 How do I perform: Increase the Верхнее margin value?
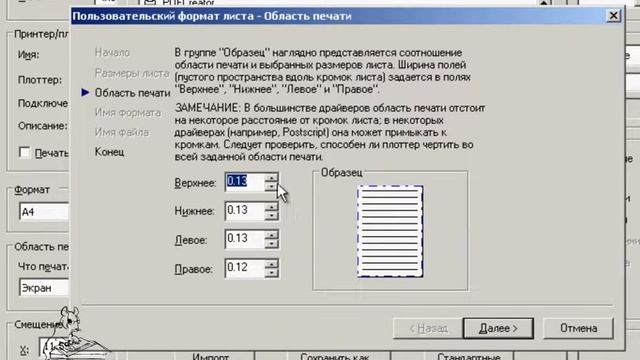(271, 178)
